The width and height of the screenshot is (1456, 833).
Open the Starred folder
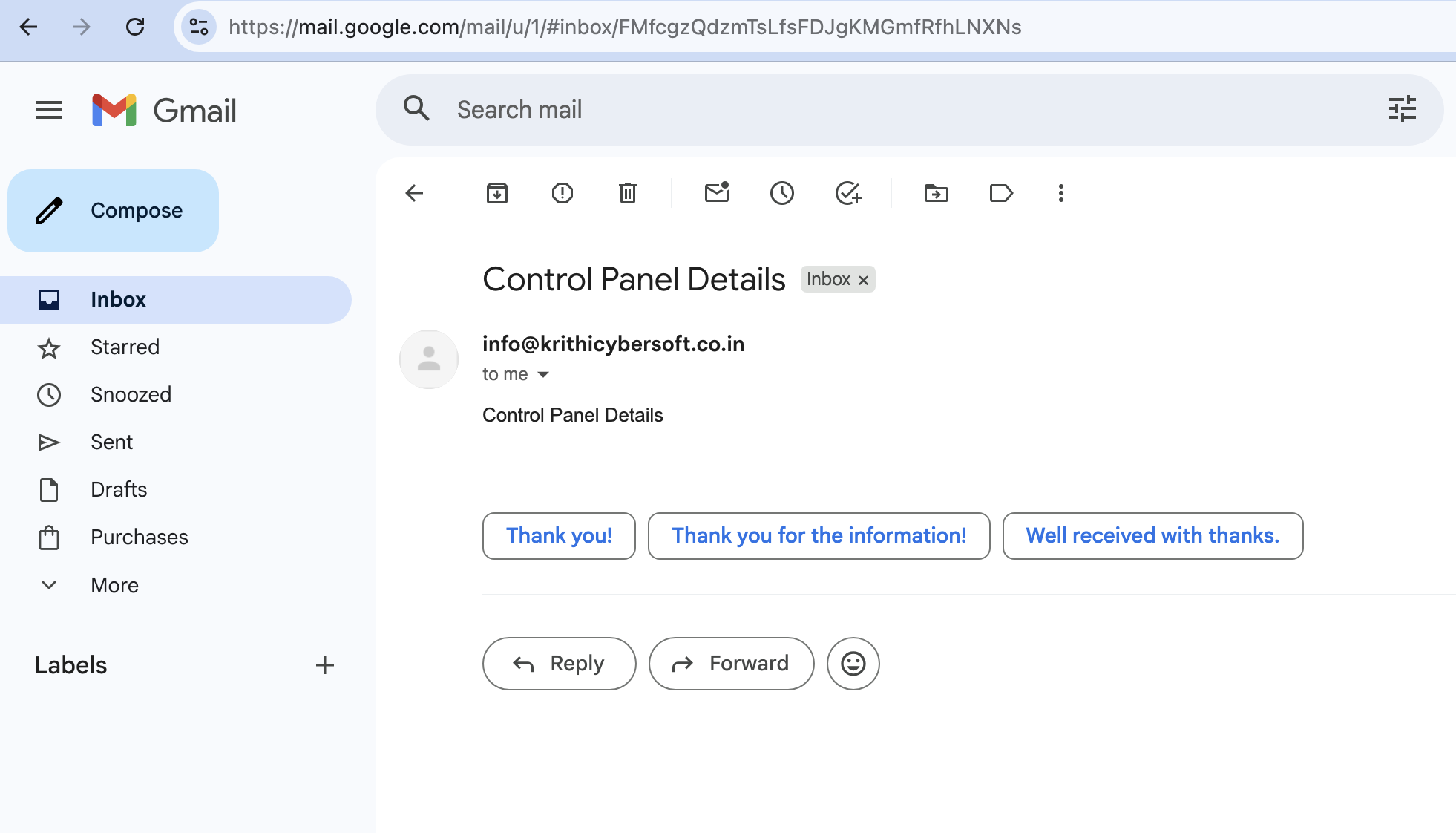(x=125, y=347)
